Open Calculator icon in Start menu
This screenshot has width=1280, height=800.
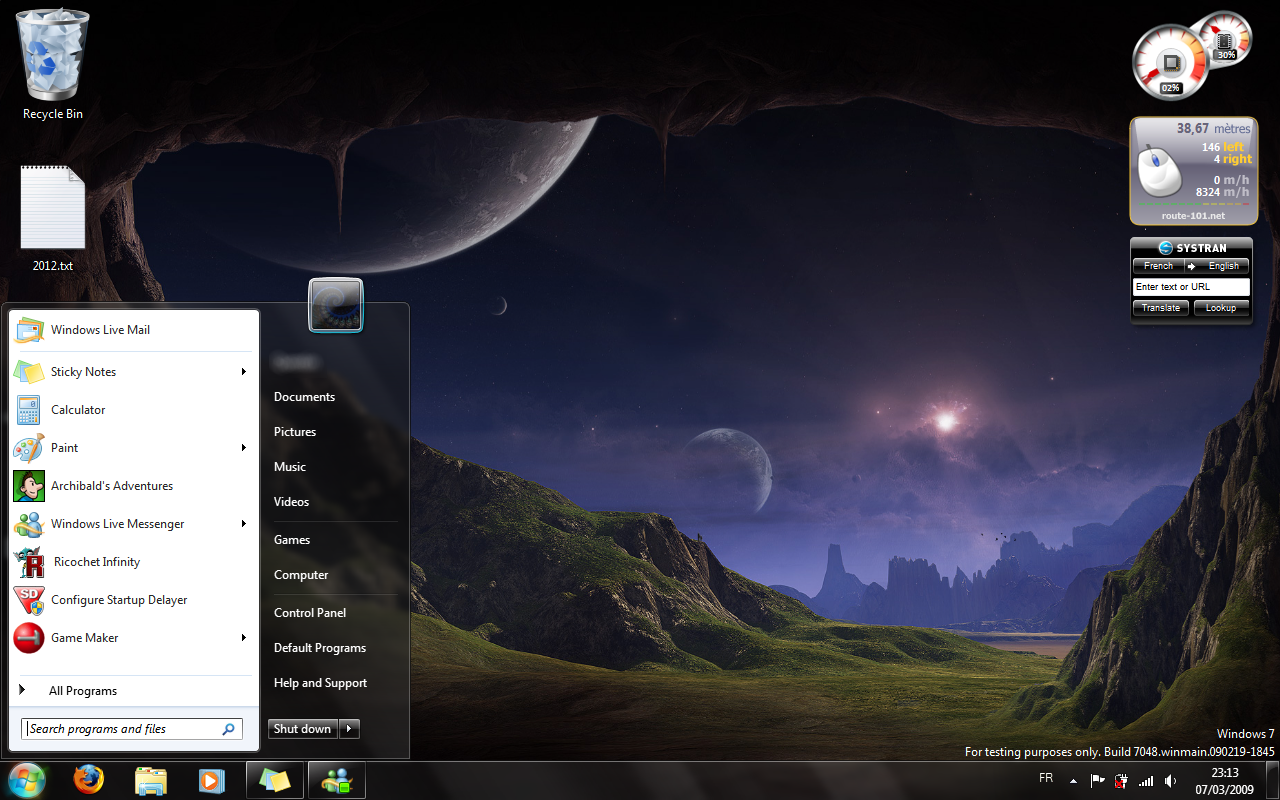click(29, 410)
